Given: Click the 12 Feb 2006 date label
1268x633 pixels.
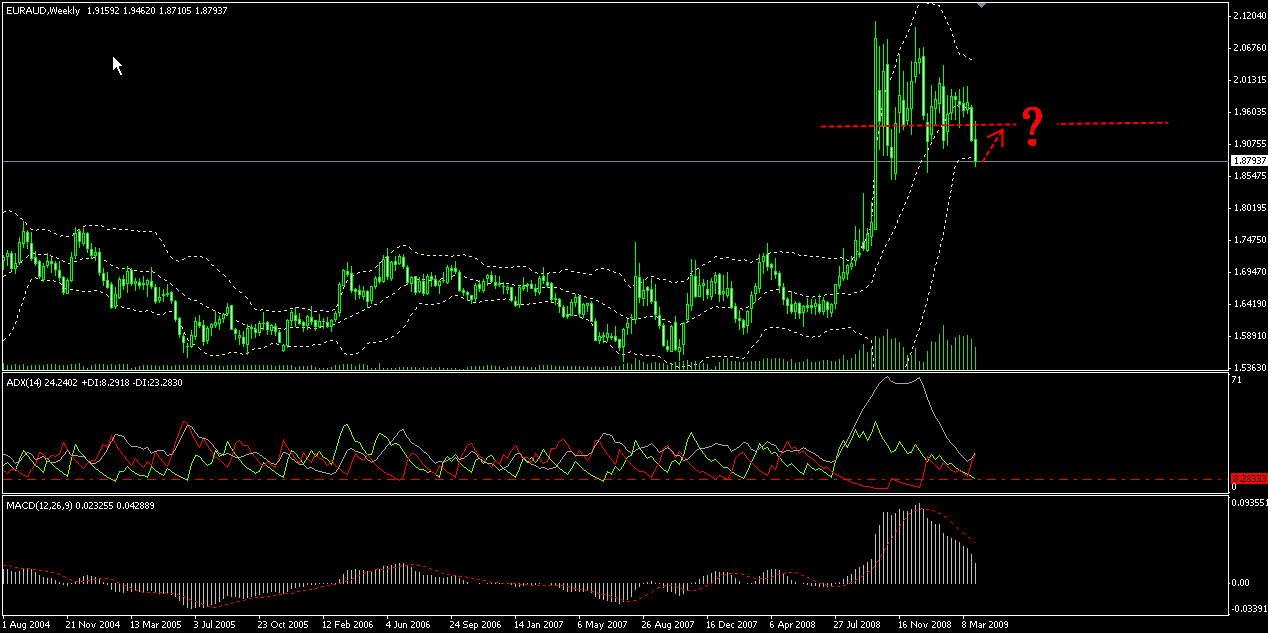Looking at the screenshot, I should pos(348,624).
